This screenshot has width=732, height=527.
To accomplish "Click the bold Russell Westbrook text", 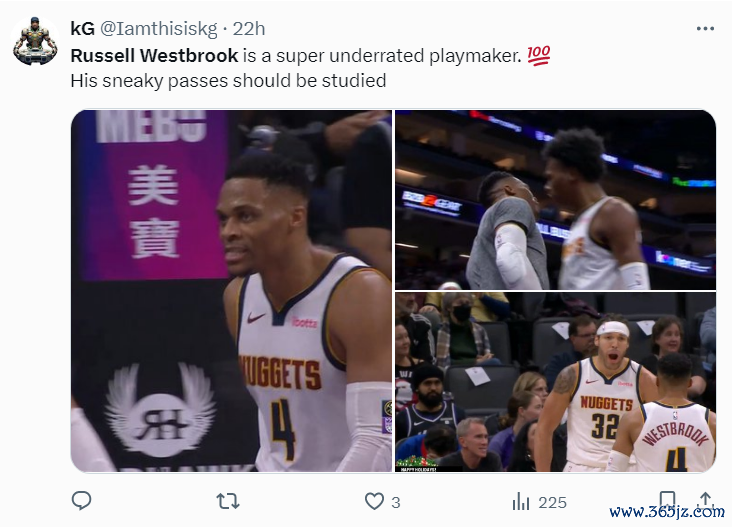I will [155, 56].
